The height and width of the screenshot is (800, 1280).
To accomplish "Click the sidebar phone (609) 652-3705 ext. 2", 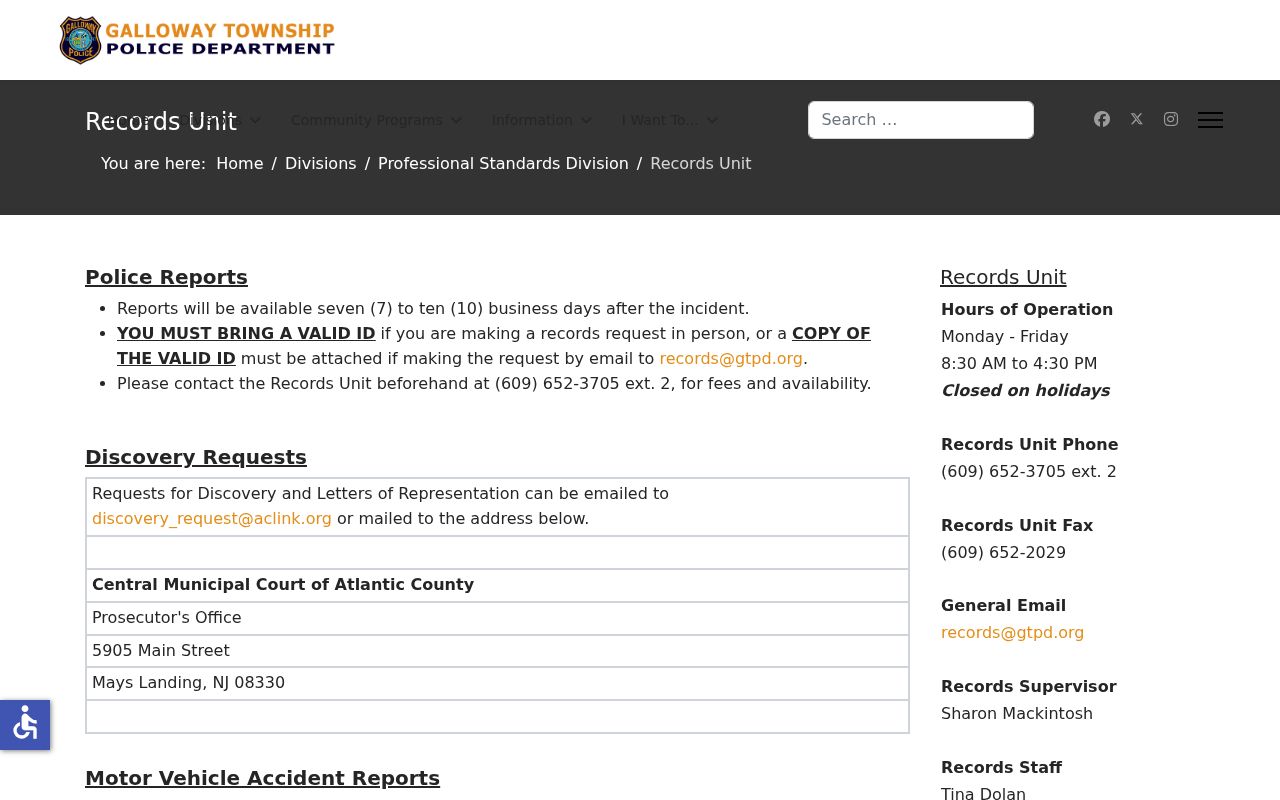I will click(x=1028, y=471).
